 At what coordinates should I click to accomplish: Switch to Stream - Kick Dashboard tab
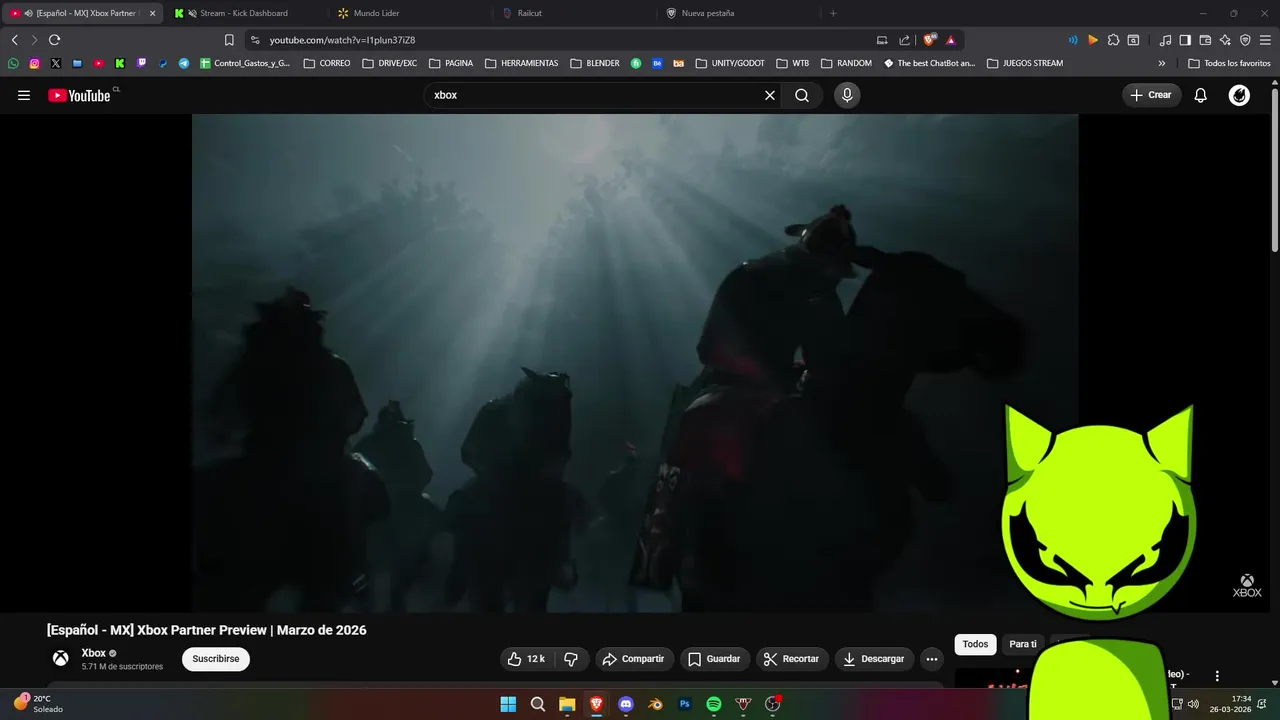coord(243,13)
